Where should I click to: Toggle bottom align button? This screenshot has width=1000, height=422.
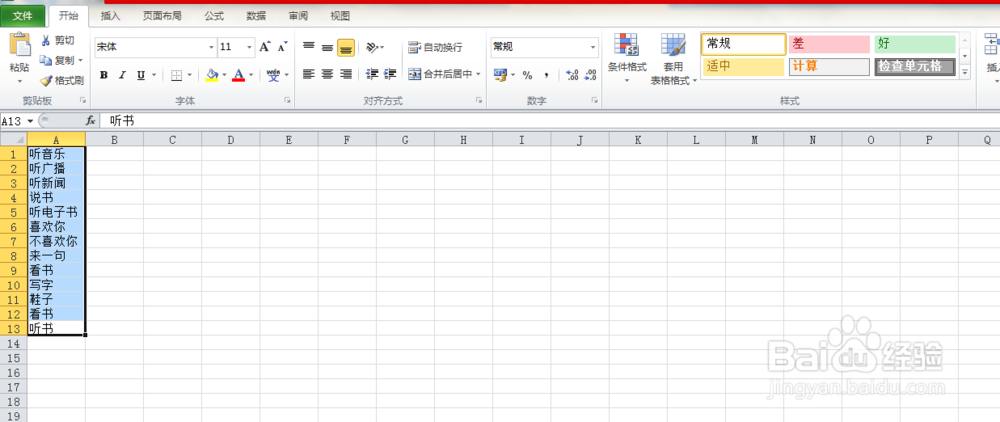(x=346, y=47)
